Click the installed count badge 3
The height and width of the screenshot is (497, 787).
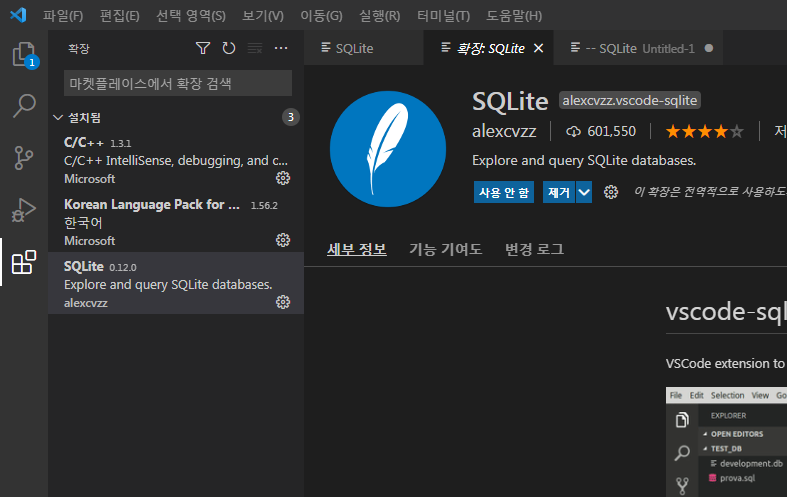[290, 117]
